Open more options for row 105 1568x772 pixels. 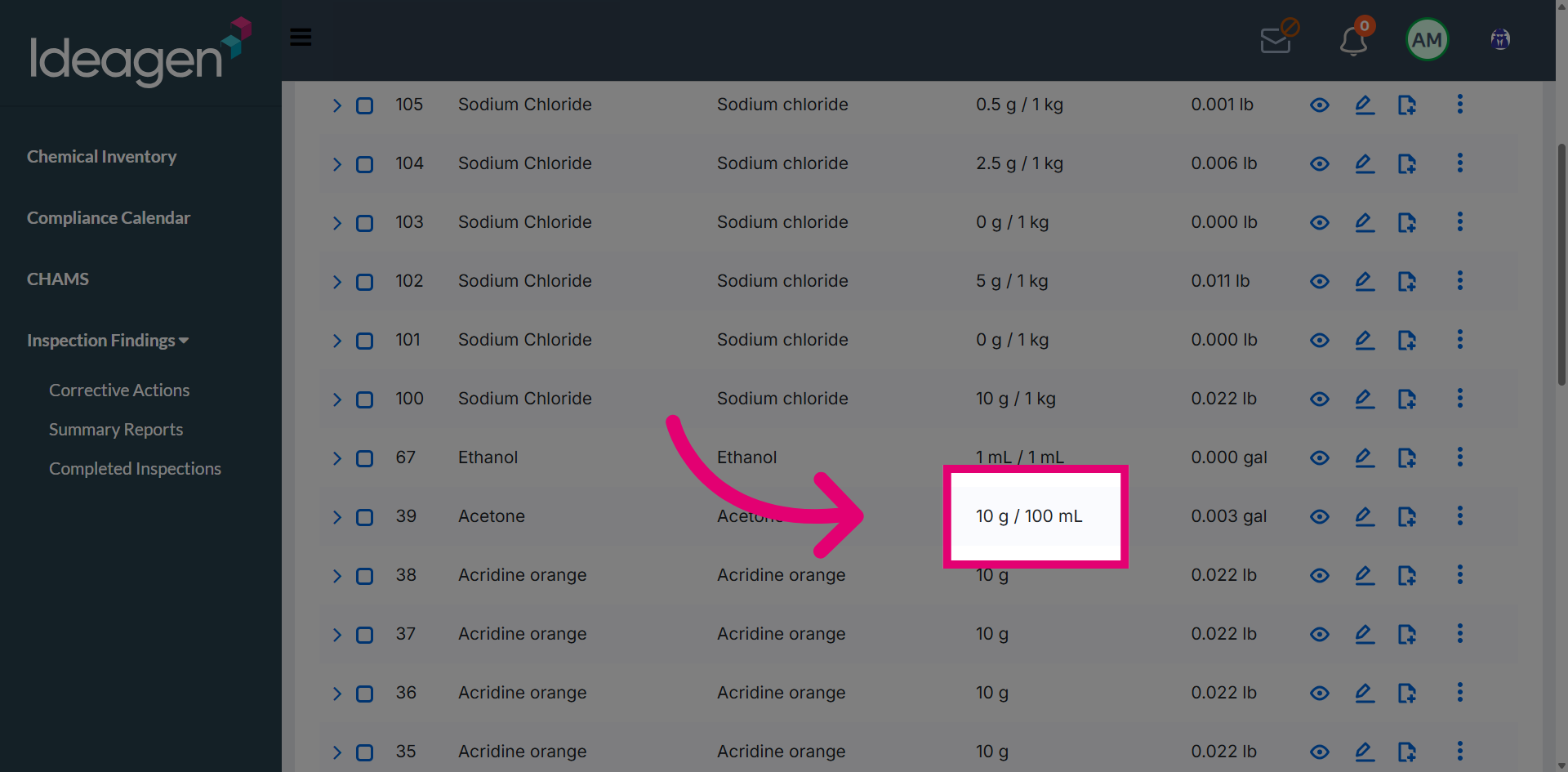point(1459,104)
